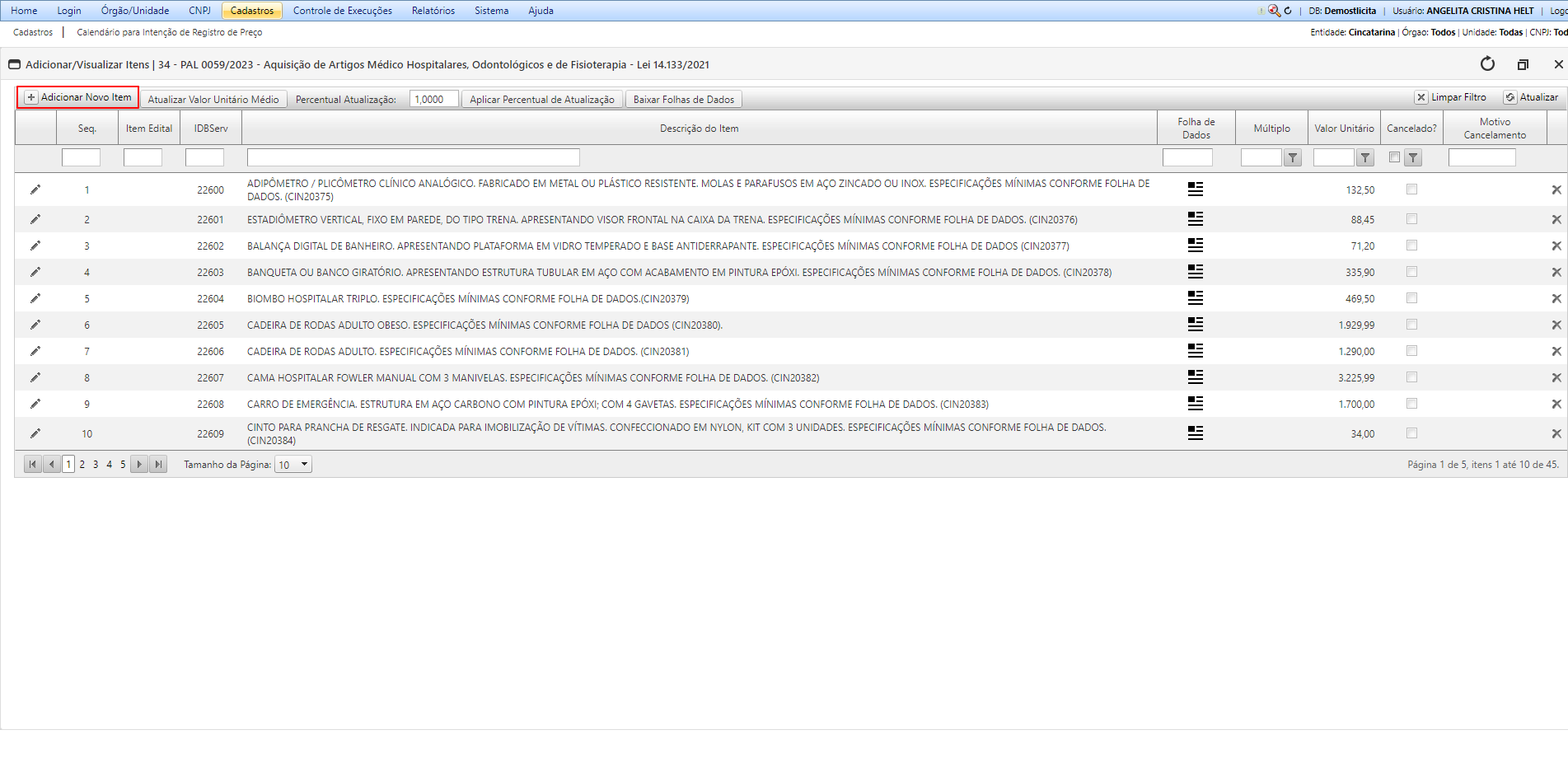
Task: Open the Controle de Execuções menu
Action: [342, 11]
